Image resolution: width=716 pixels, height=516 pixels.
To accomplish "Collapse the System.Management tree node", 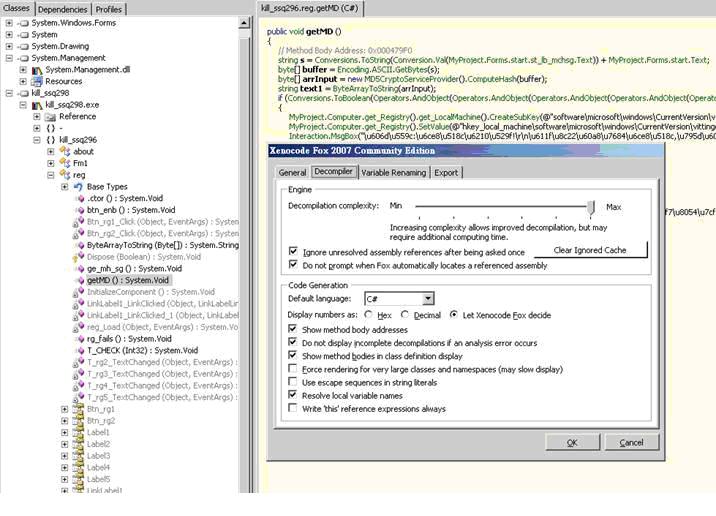I will click(x=9, y=58).
